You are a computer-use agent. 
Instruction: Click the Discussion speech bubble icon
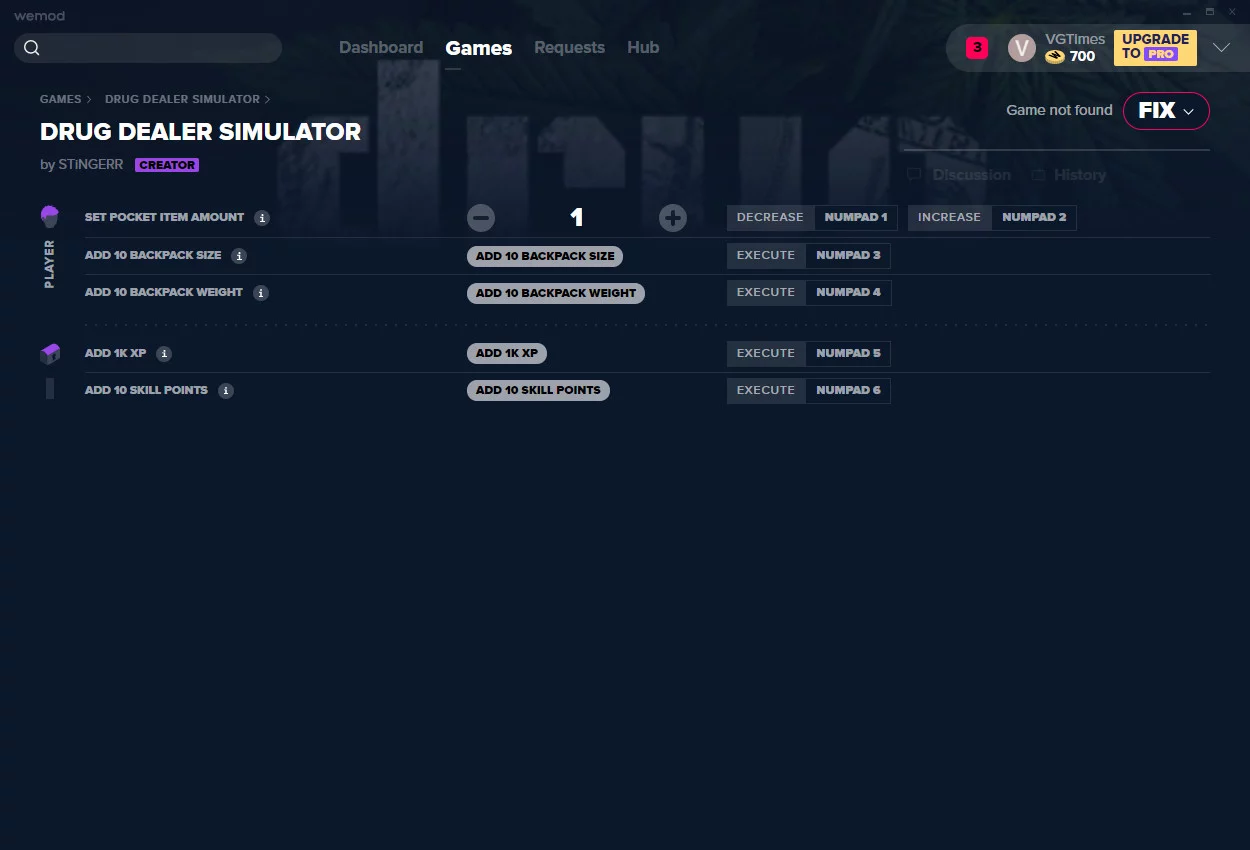(914, 175)
